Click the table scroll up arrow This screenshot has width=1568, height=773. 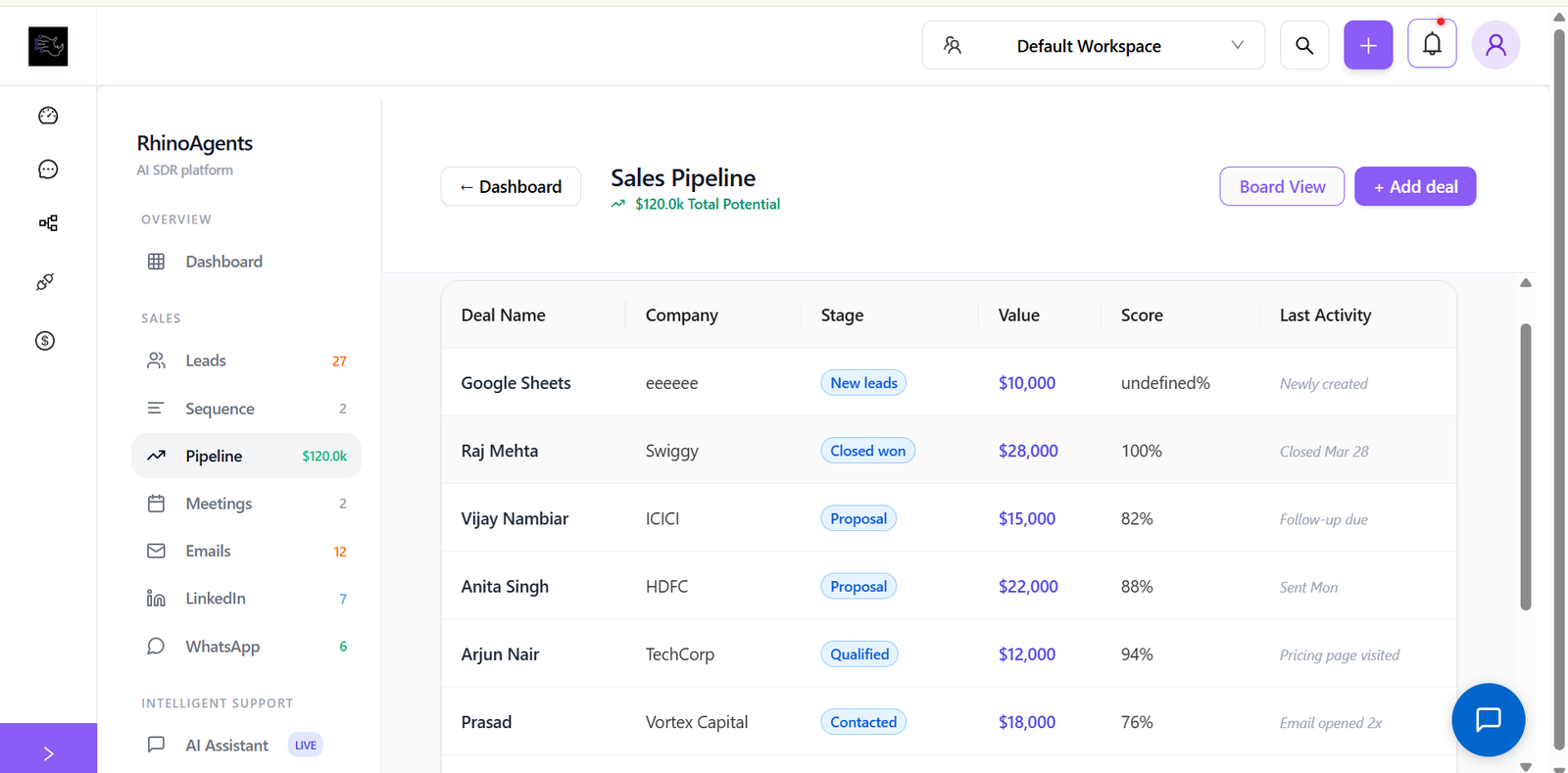(1526, 283)
